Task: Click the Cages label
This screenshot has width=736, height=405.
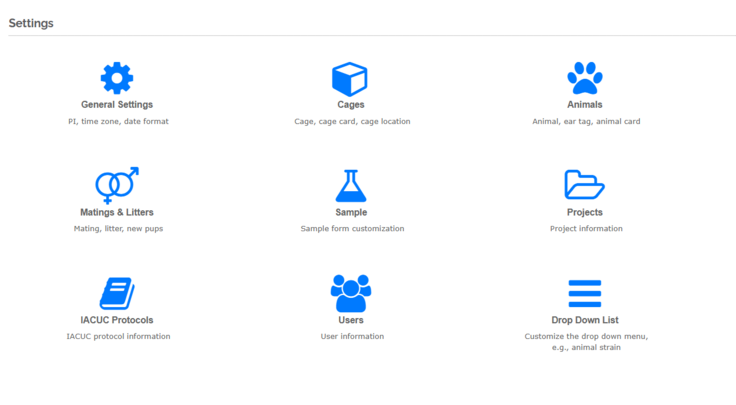Action: pos(351,104)
